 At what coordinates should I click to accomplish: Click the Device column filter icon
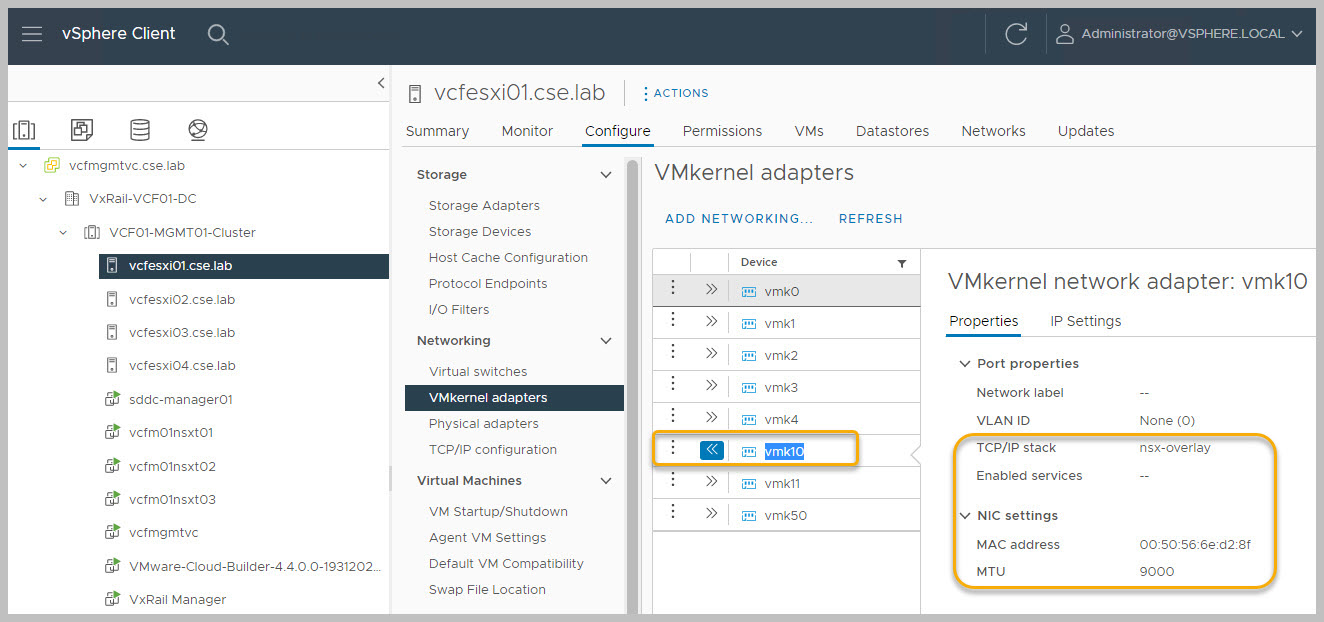coord(901,263)
